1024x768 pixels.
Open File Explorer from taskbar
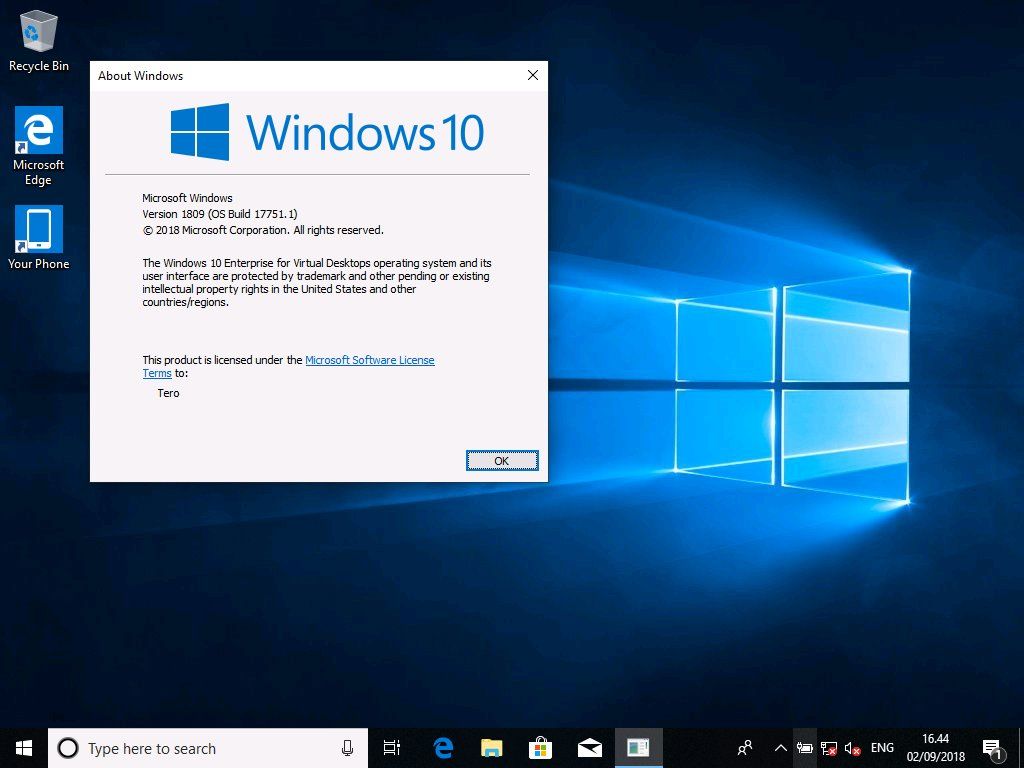pos(492,748)
